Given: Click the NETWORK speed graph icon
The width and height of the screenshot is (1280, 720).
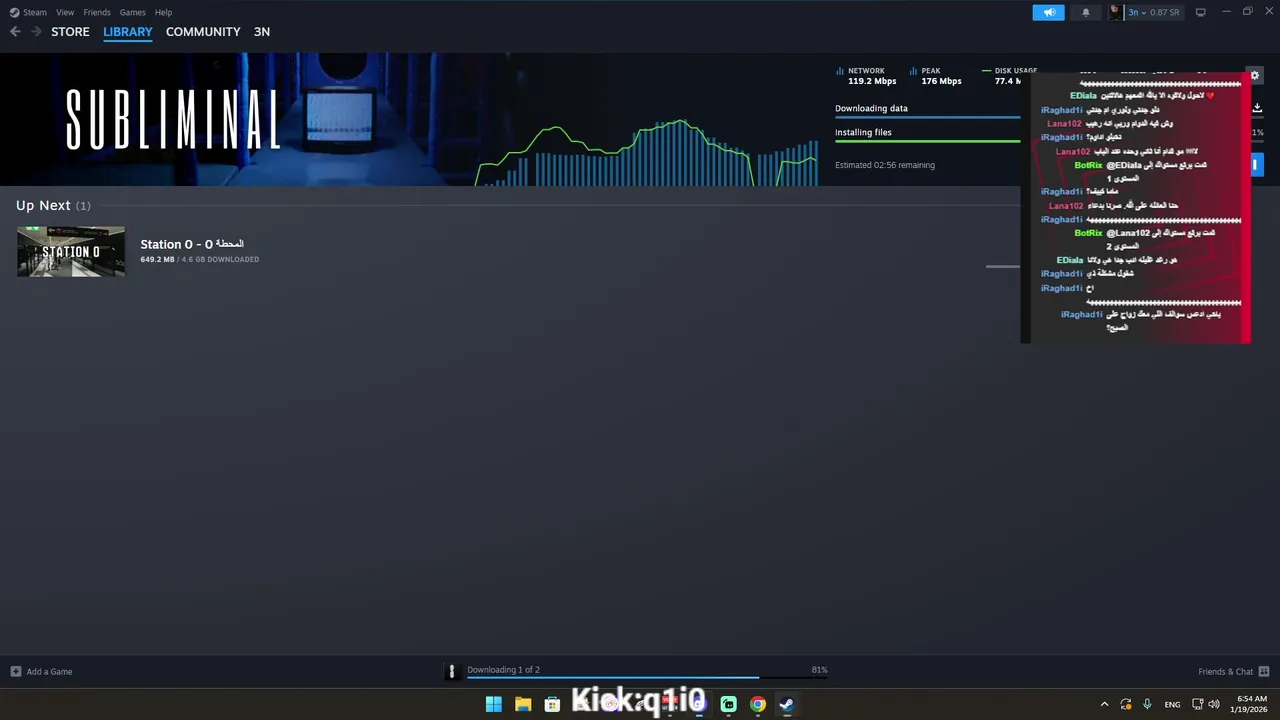Looking at the screenshot, I should pos(839,71).
